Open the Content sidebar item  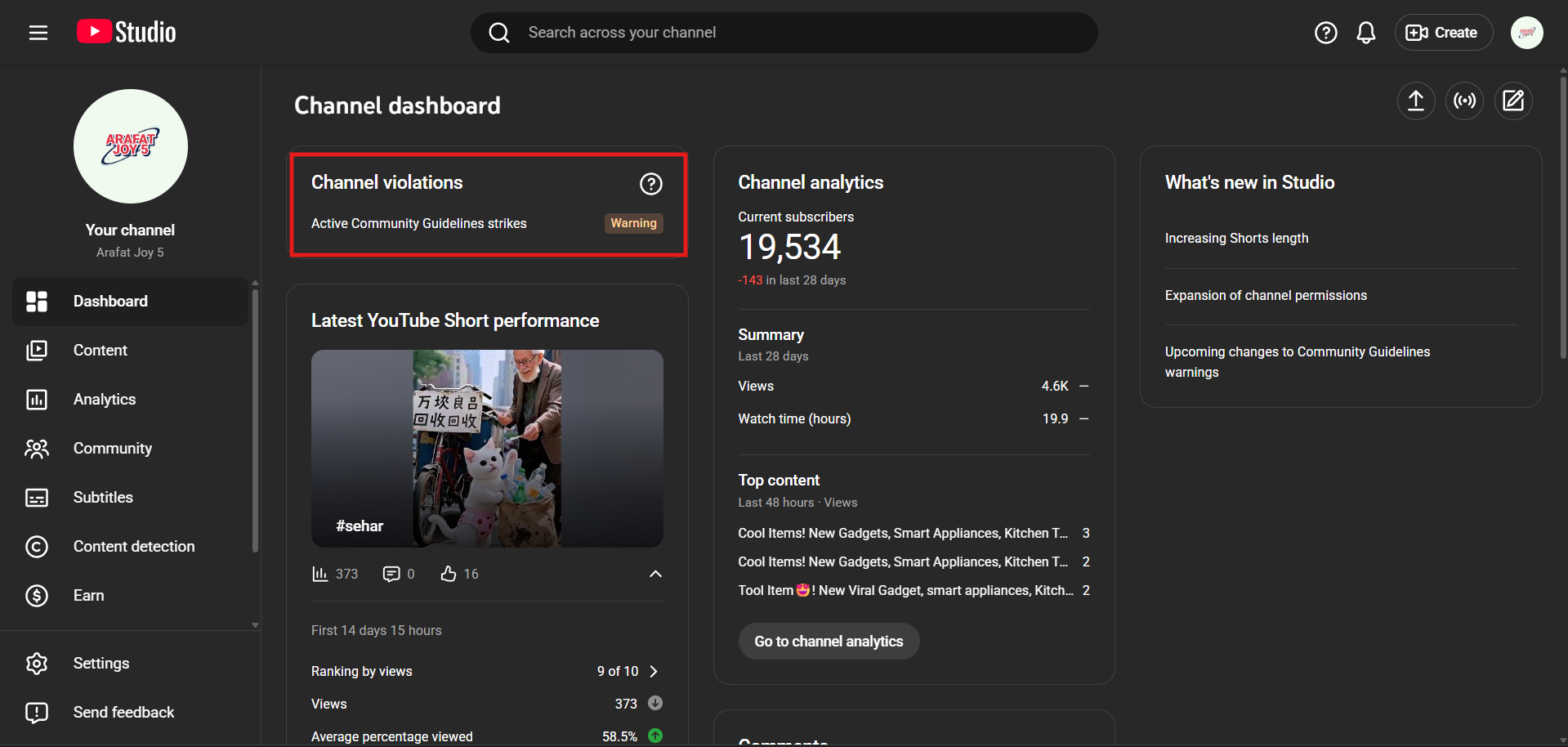pos(101,351)
